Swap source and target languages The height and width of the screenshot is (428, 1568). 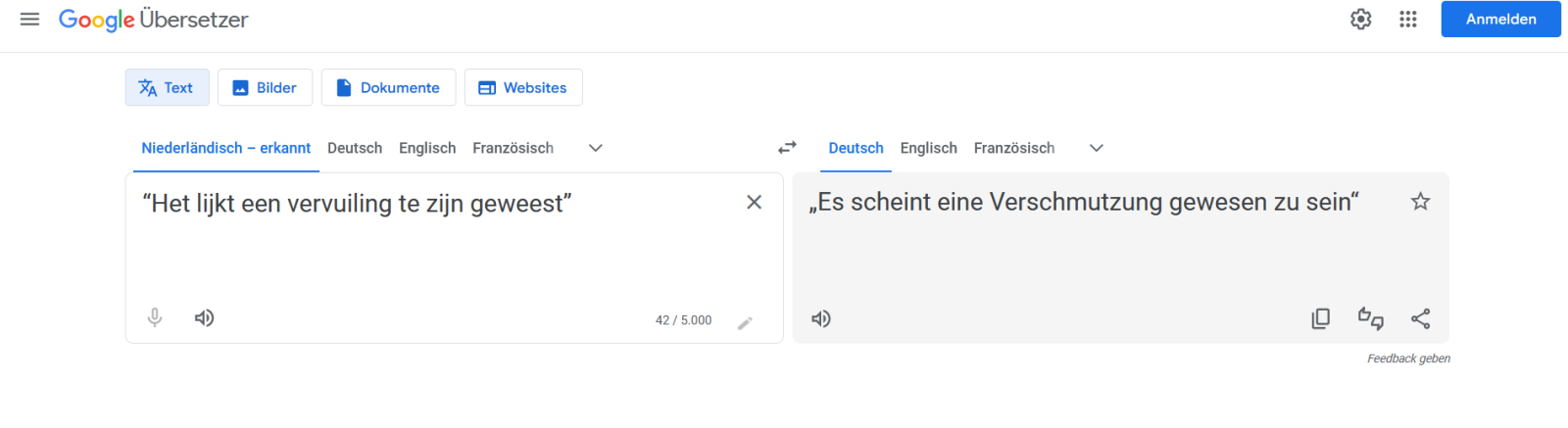click(x=787, y=148)
